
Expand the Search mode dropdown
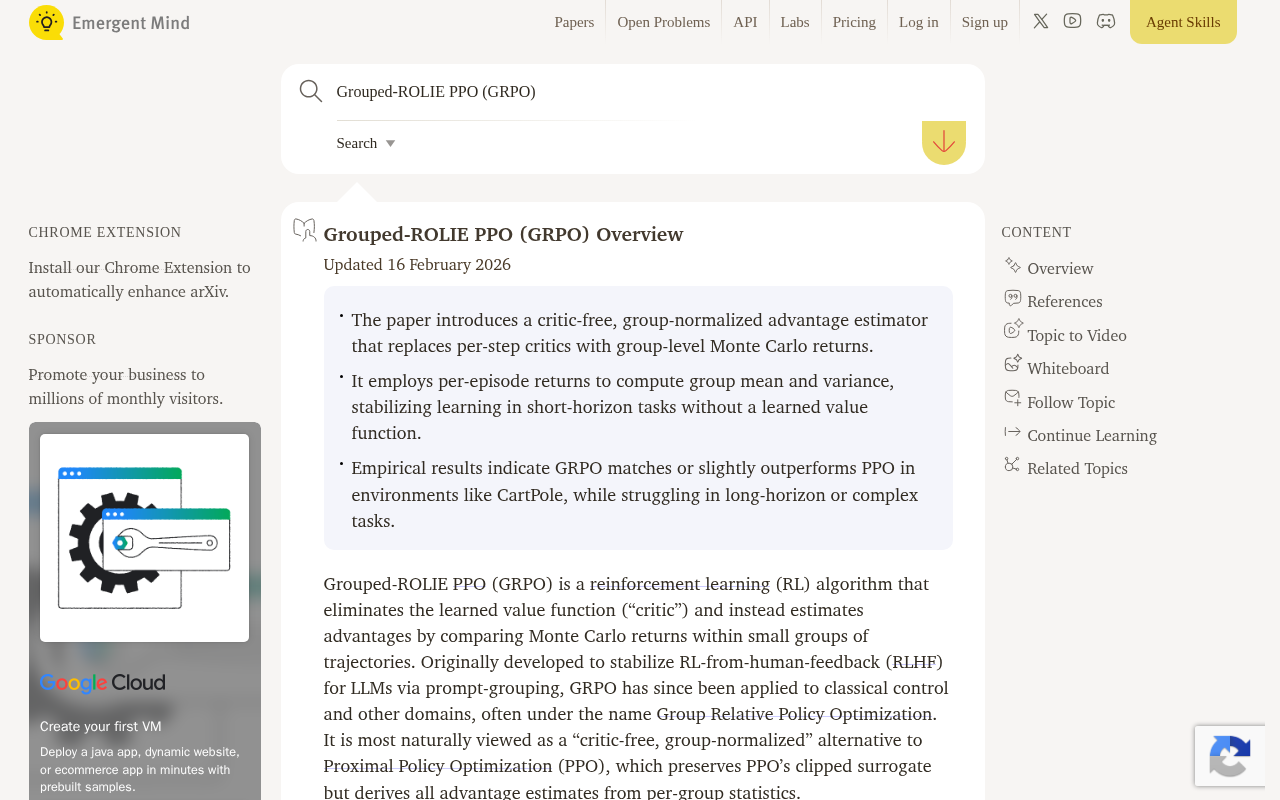(x=366, y=143)
